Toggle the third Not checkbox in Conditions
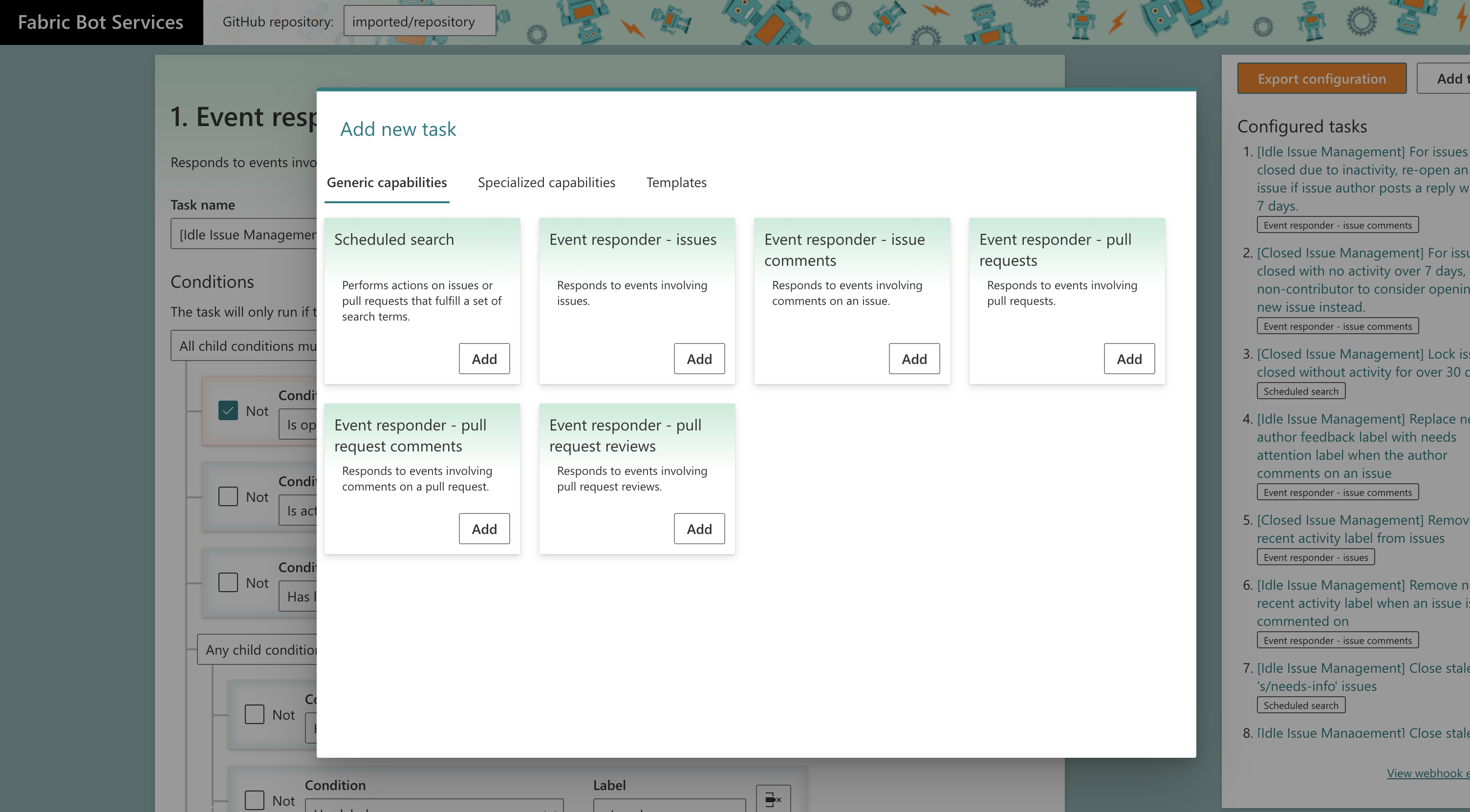1470x812 pixels. click(x=228, y=582)
